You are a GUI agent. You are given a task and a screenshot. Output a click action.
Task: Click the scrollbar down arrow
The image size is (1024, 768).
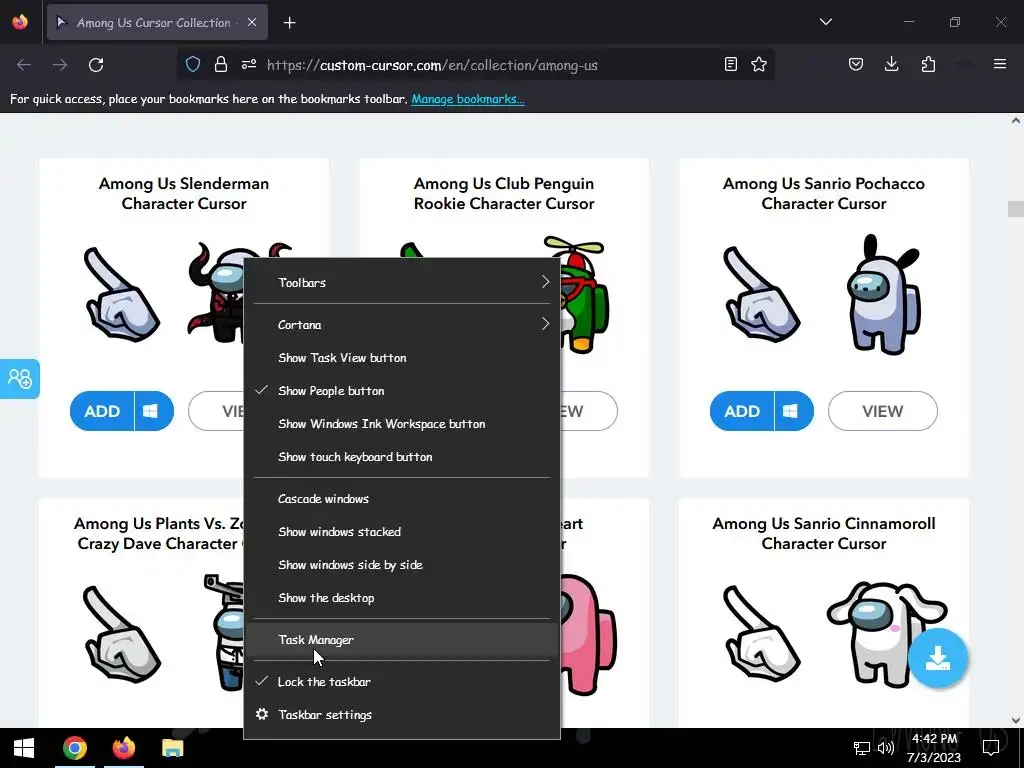coord(1016,720)
